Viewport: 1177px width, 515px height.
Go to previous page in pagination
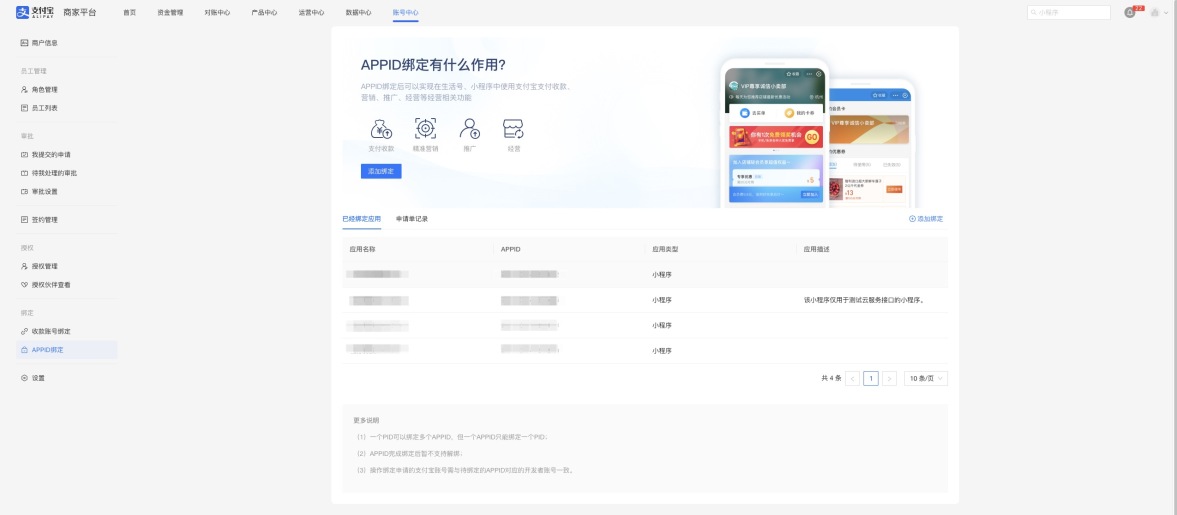point(852,378)
